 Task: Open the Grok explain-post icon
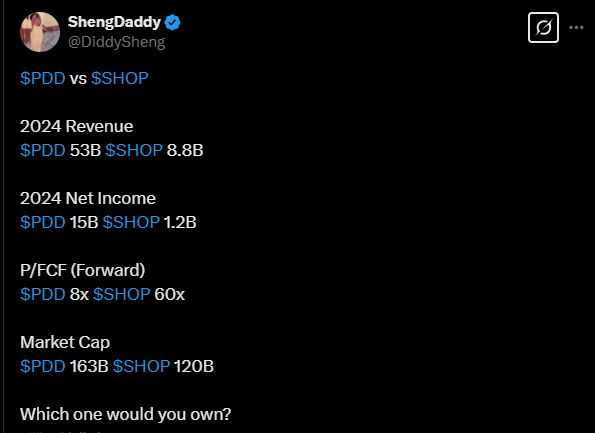[x=543, y=28]
